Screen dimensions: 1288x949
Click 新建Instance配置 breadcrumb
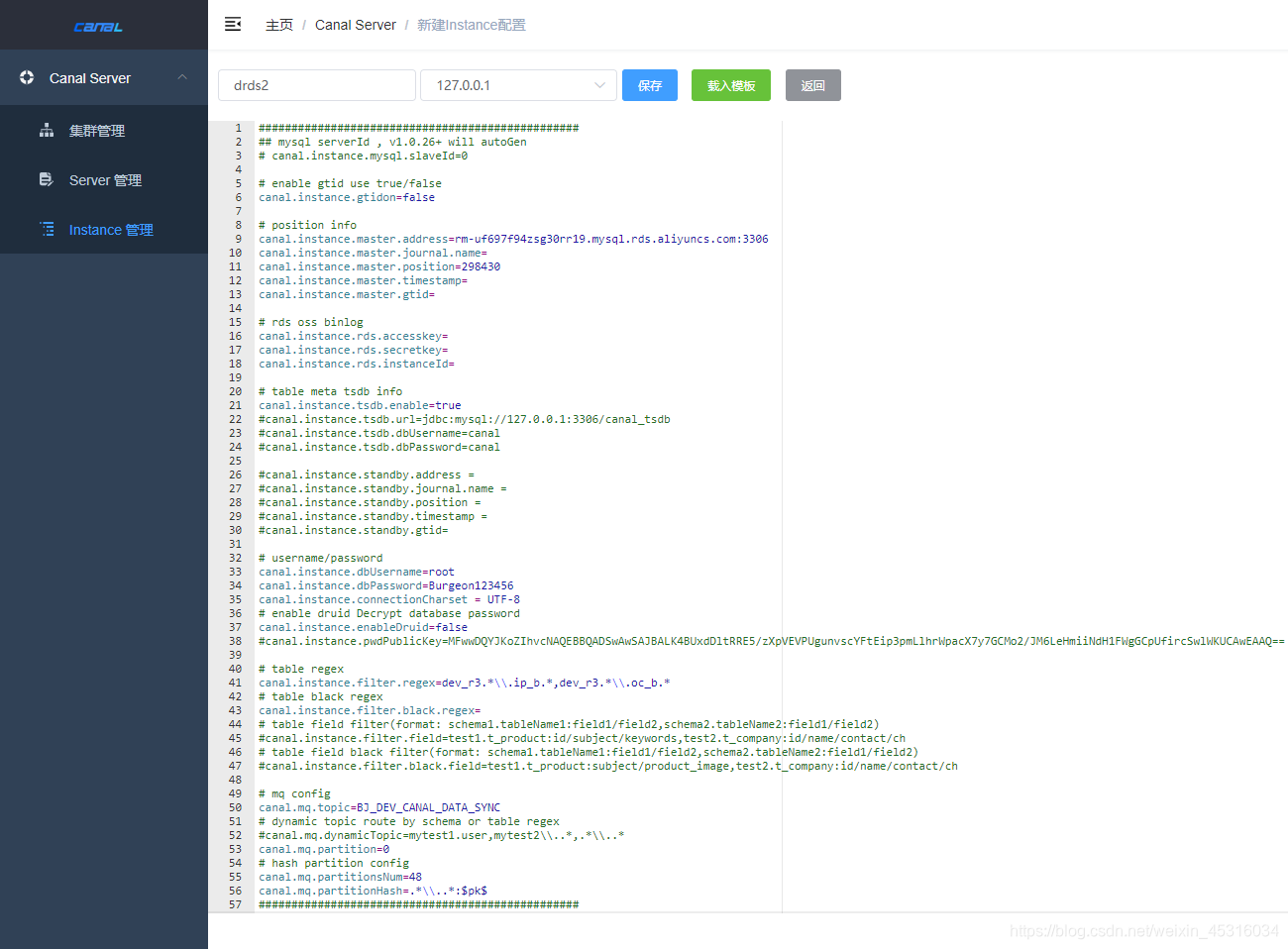pos(472,25)
